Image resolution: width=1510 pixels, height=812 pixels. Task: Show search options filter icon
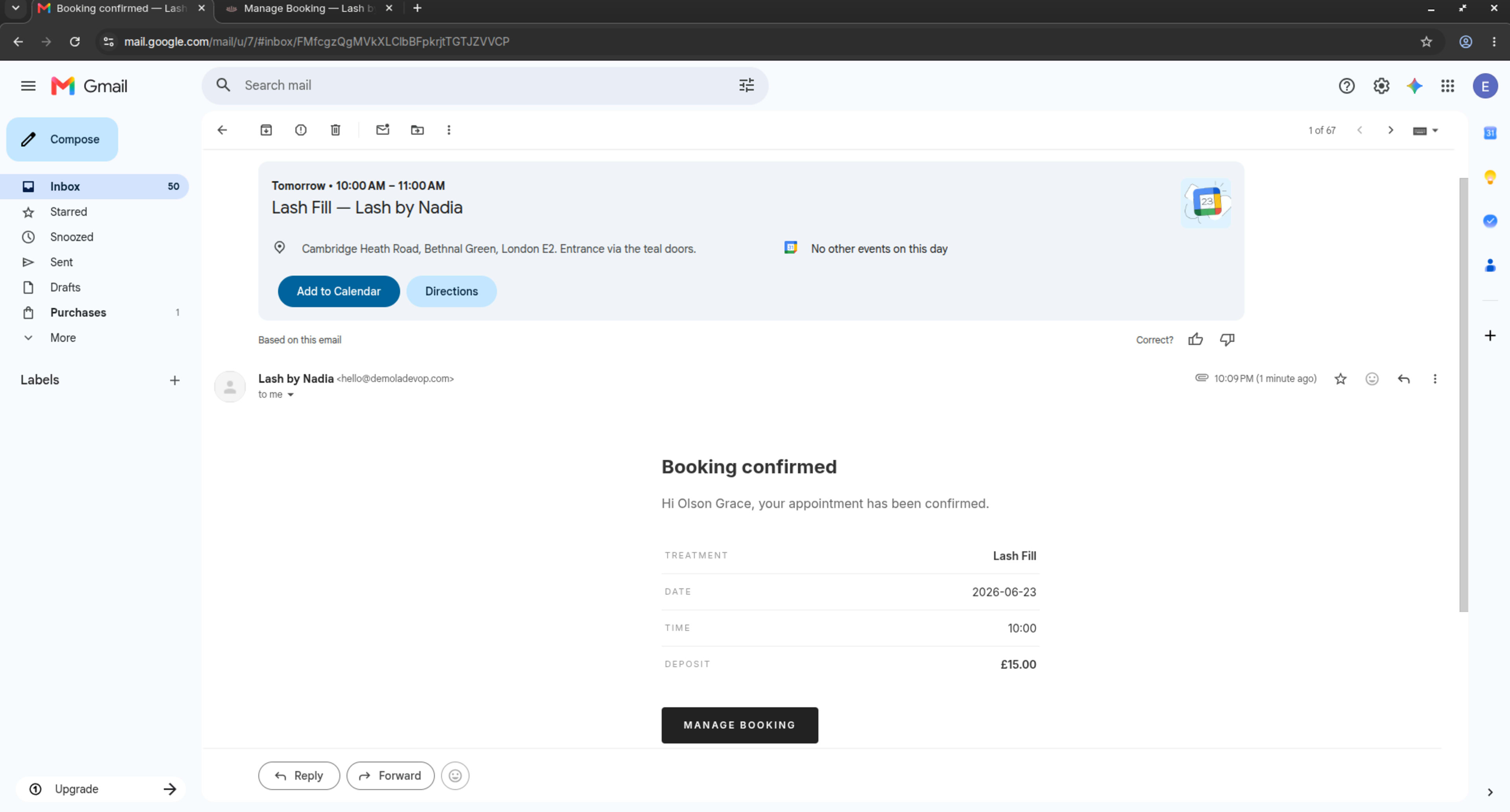tap(746, 86)
